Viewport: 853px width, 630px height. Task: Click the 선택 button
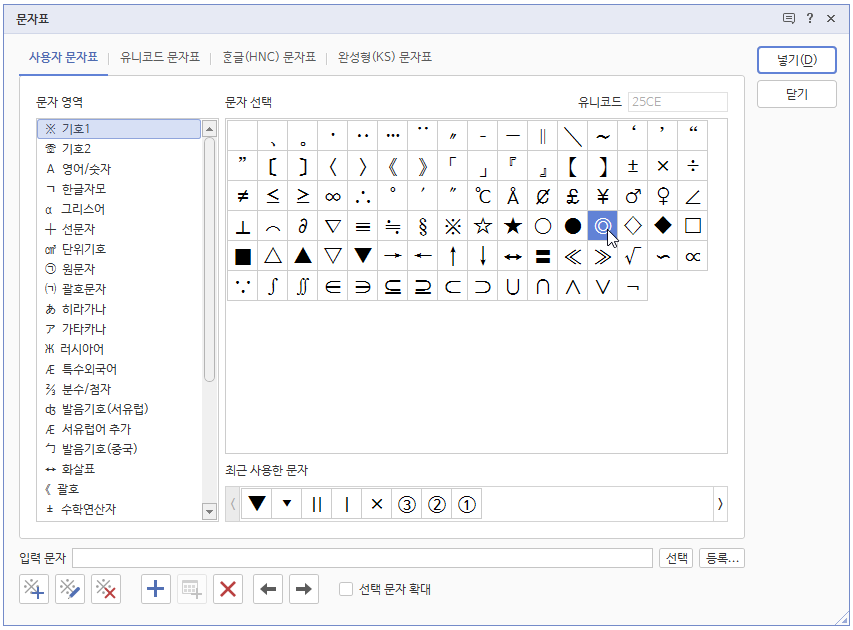click(676, 558)
